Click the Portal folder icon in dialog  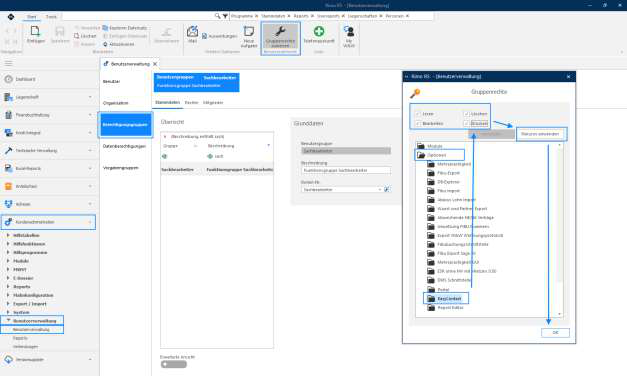[x=431, y=289]
